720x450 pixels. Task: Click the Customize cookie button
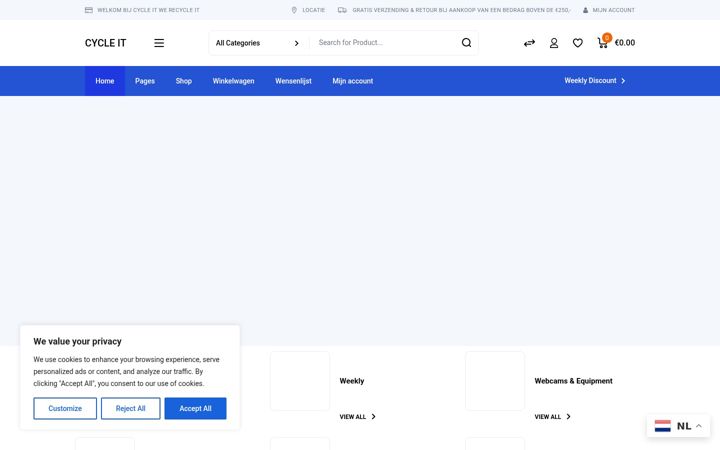click(x=65, y=408)
